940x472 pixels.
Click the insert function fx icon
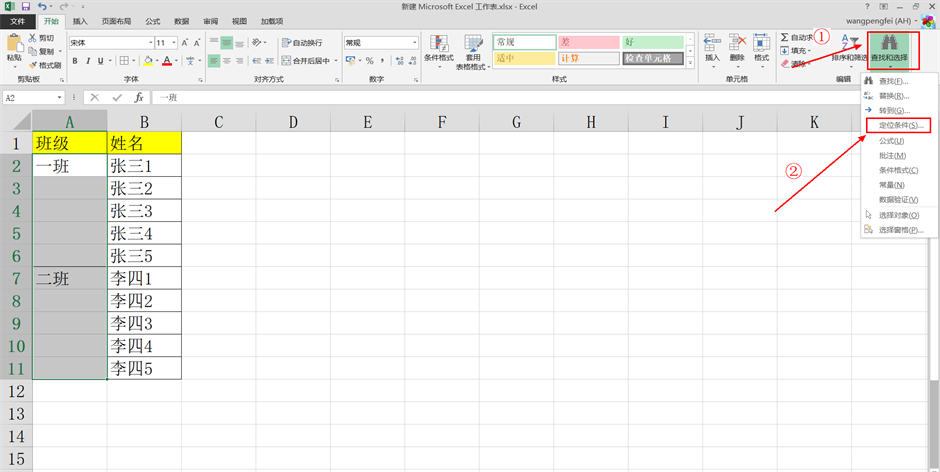(x=139, y=98)
